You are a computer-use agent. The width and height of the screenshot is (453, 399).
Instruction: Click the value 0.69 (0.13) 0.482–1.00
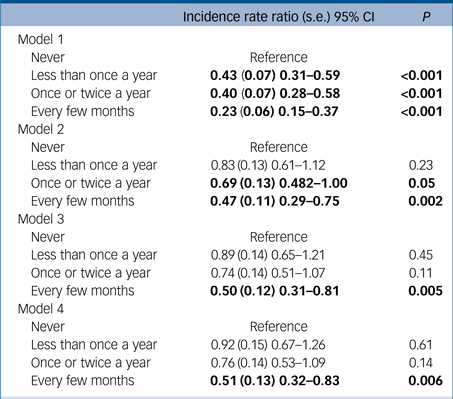[x=279, y=183]
